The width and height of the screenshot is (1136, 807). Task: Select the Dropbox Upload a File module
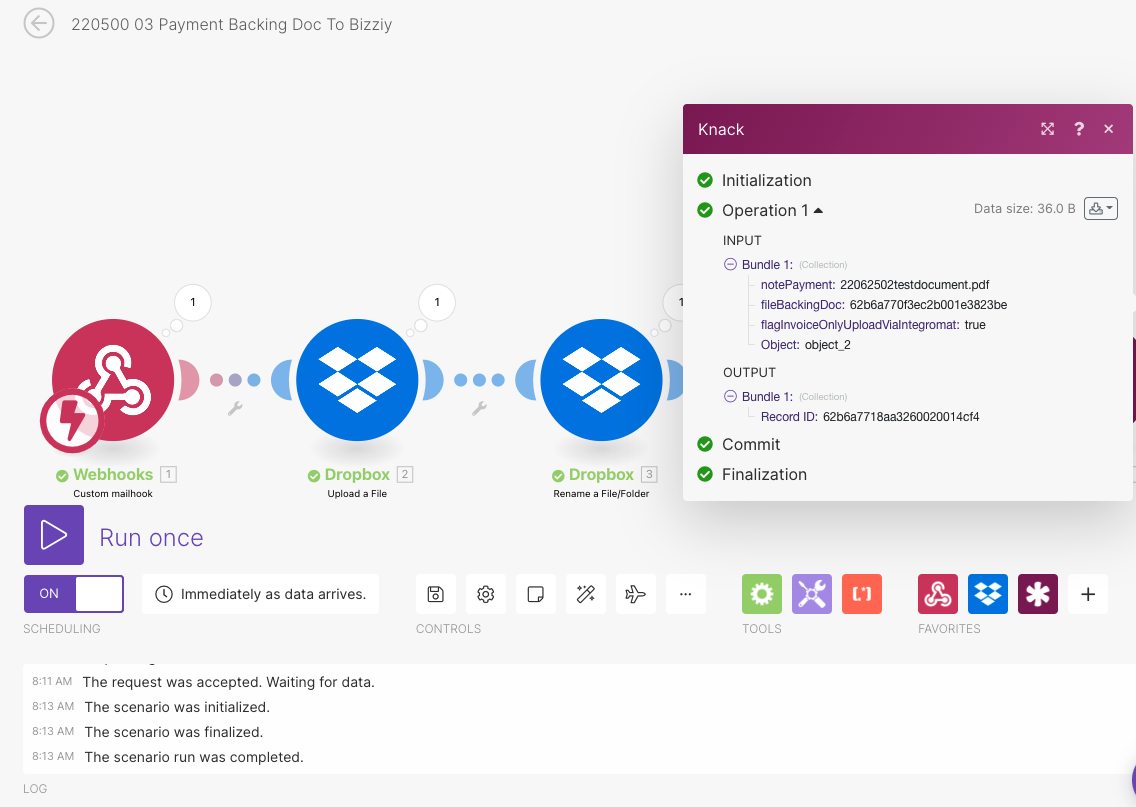click(357, 380)
